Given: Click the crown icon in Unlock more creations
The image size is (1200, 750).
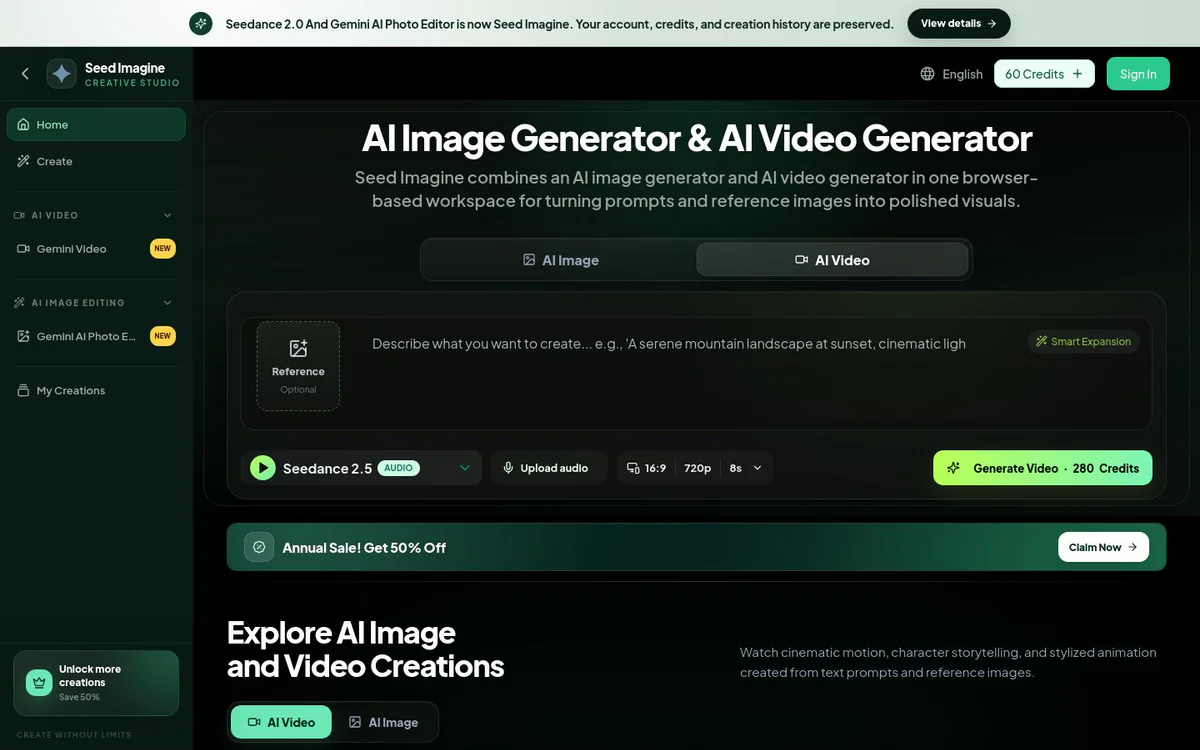Looking at the screenshot, I should click(39, 683).
